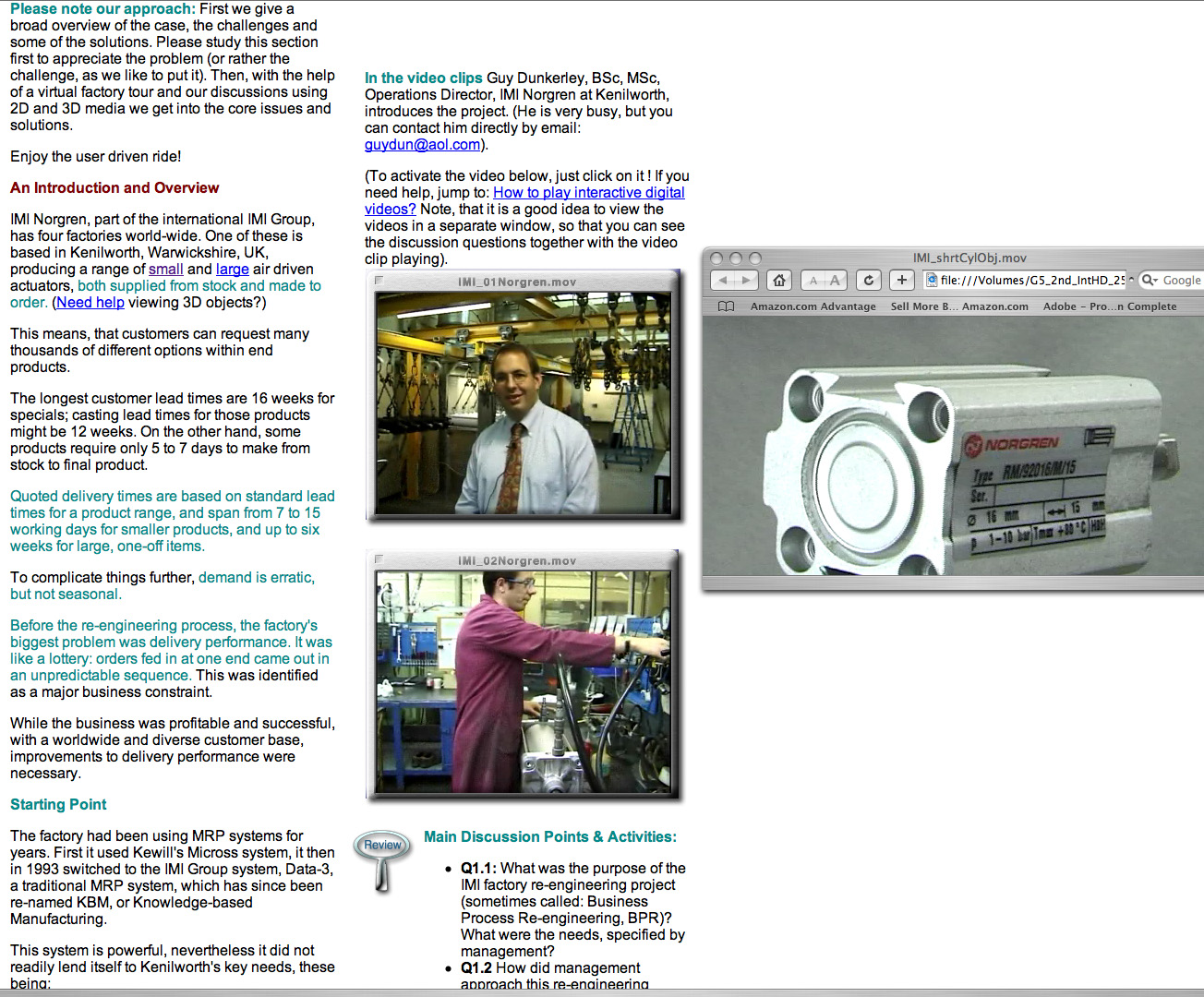The image size is (1204, 997).
Task: Click the 'Q1.2' question label
Action: (x=476, y=967)
